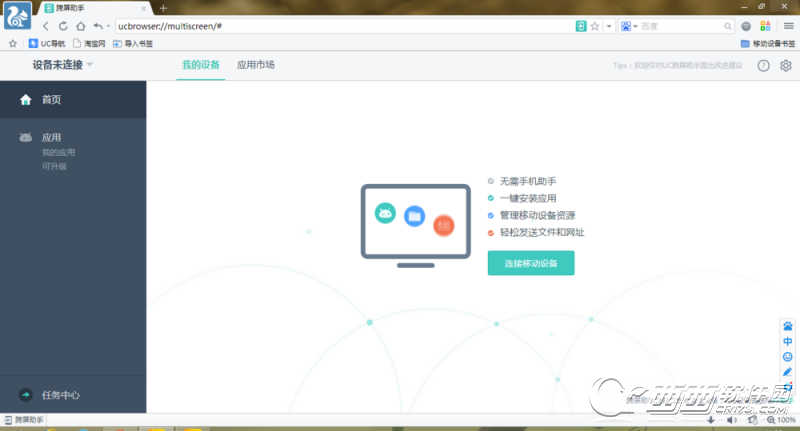Switch to the 我的设备 tab

click(x=201, y=65)
